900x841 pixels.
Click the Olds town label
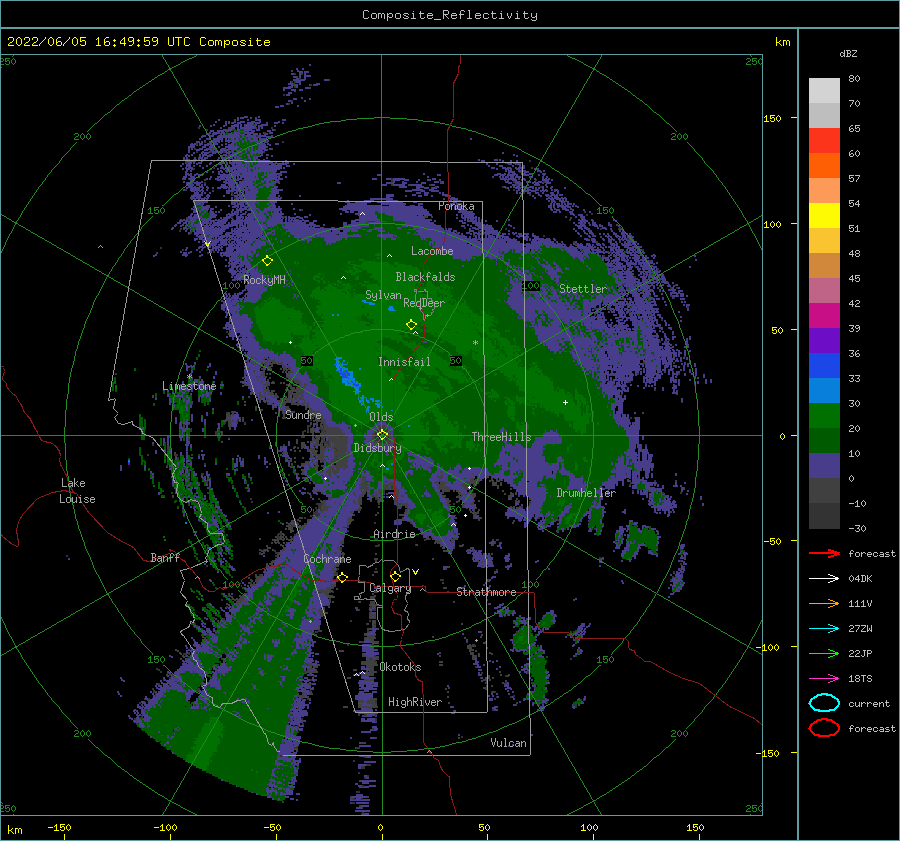coord(381,417)
